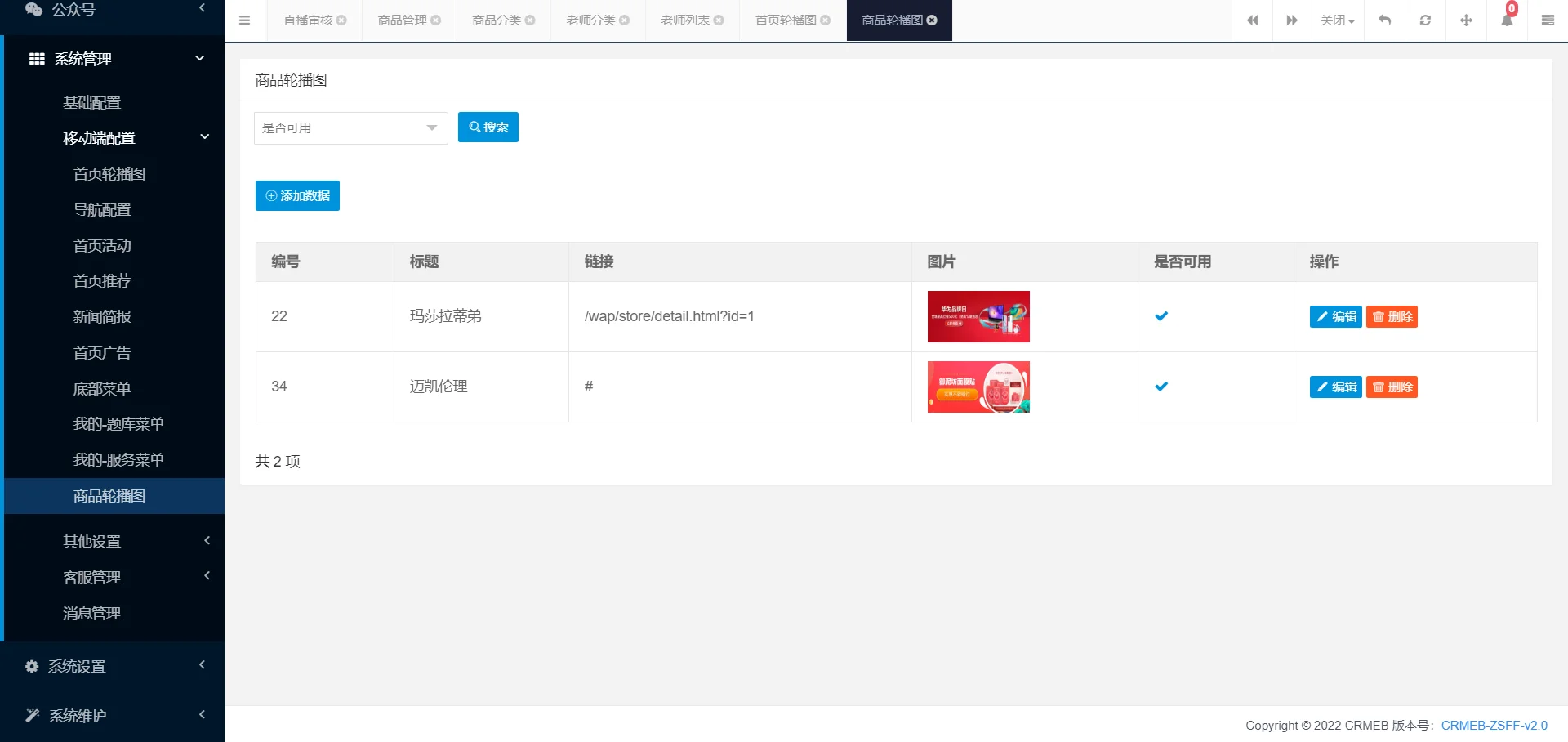Click the 搜索 search button
This screenshot has width=1568, height=742.
coord(488,127)
